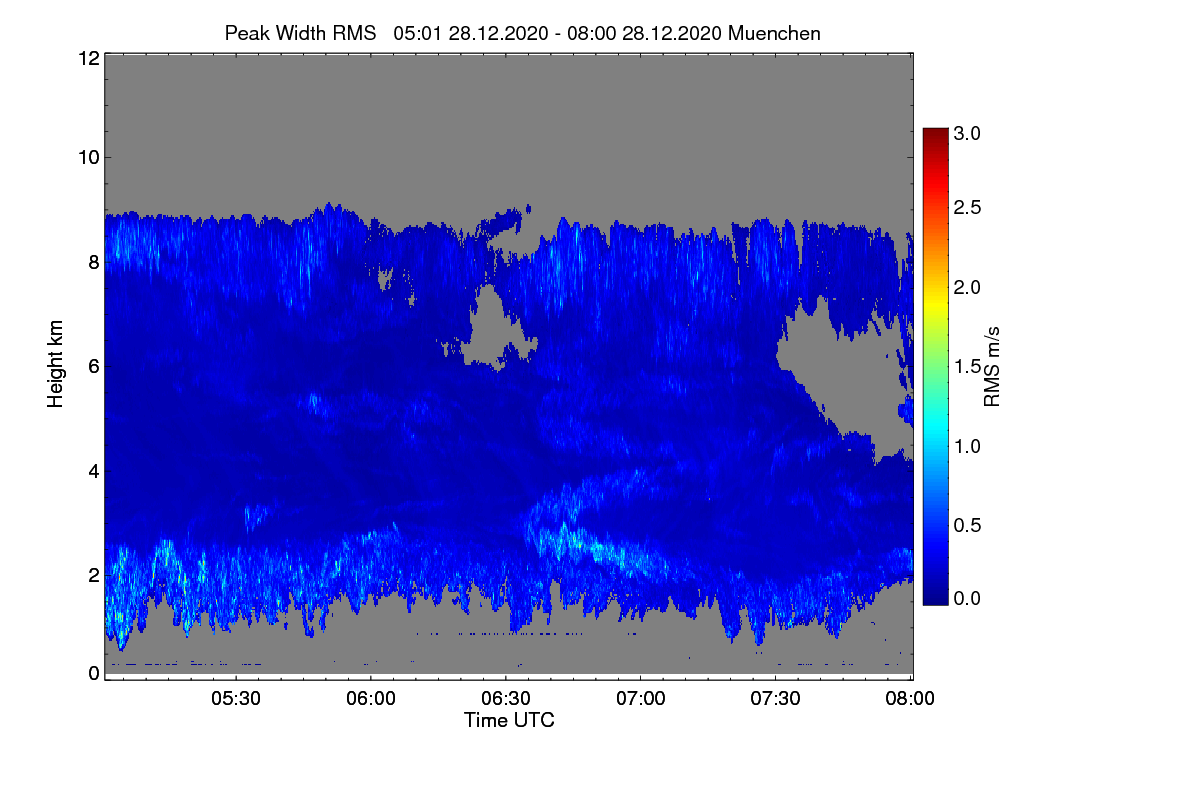
Task: Click the colorbar value 1.5
Action: (x=967, y=366)
